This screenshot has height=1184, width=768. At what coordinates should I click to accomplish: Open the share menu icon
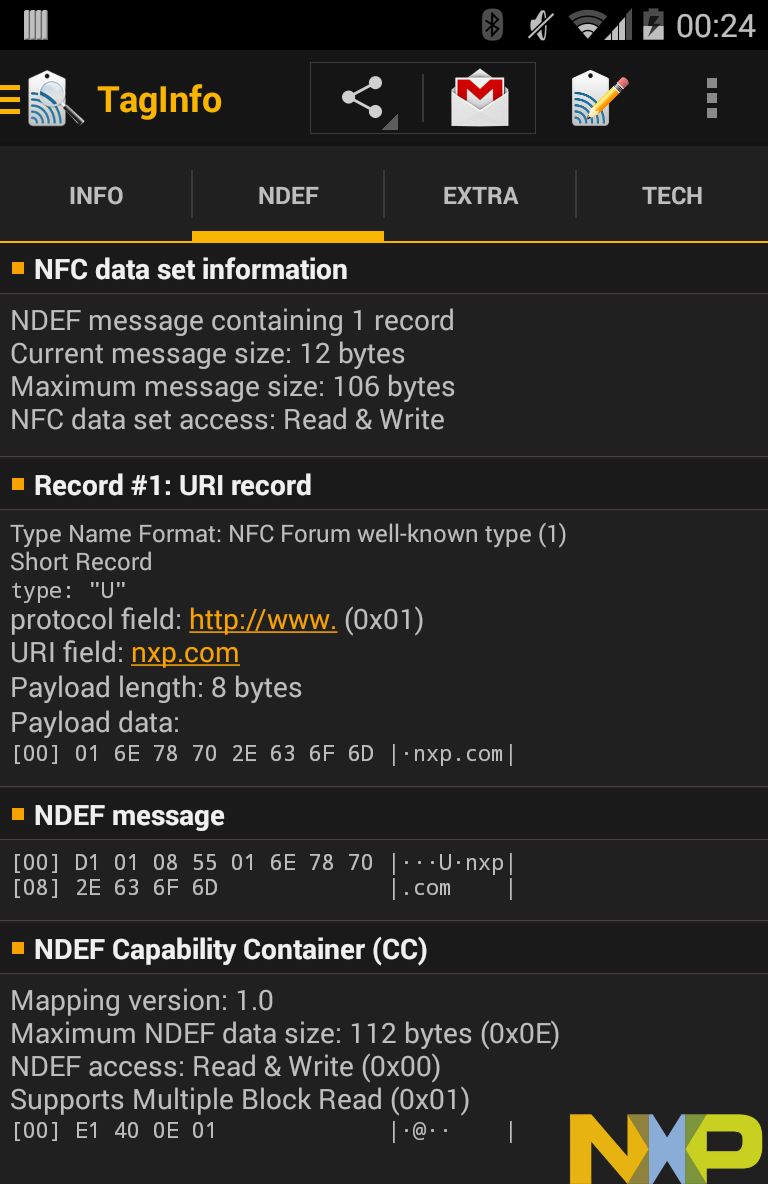tap(362, 97)
